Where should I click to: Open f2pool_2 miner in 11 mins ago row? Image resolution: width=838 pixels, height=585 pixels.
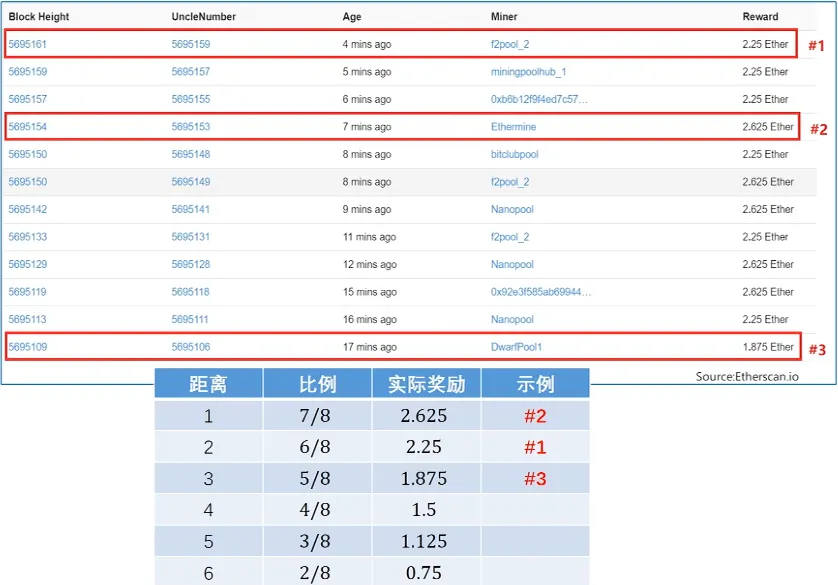tap(510, 237)
